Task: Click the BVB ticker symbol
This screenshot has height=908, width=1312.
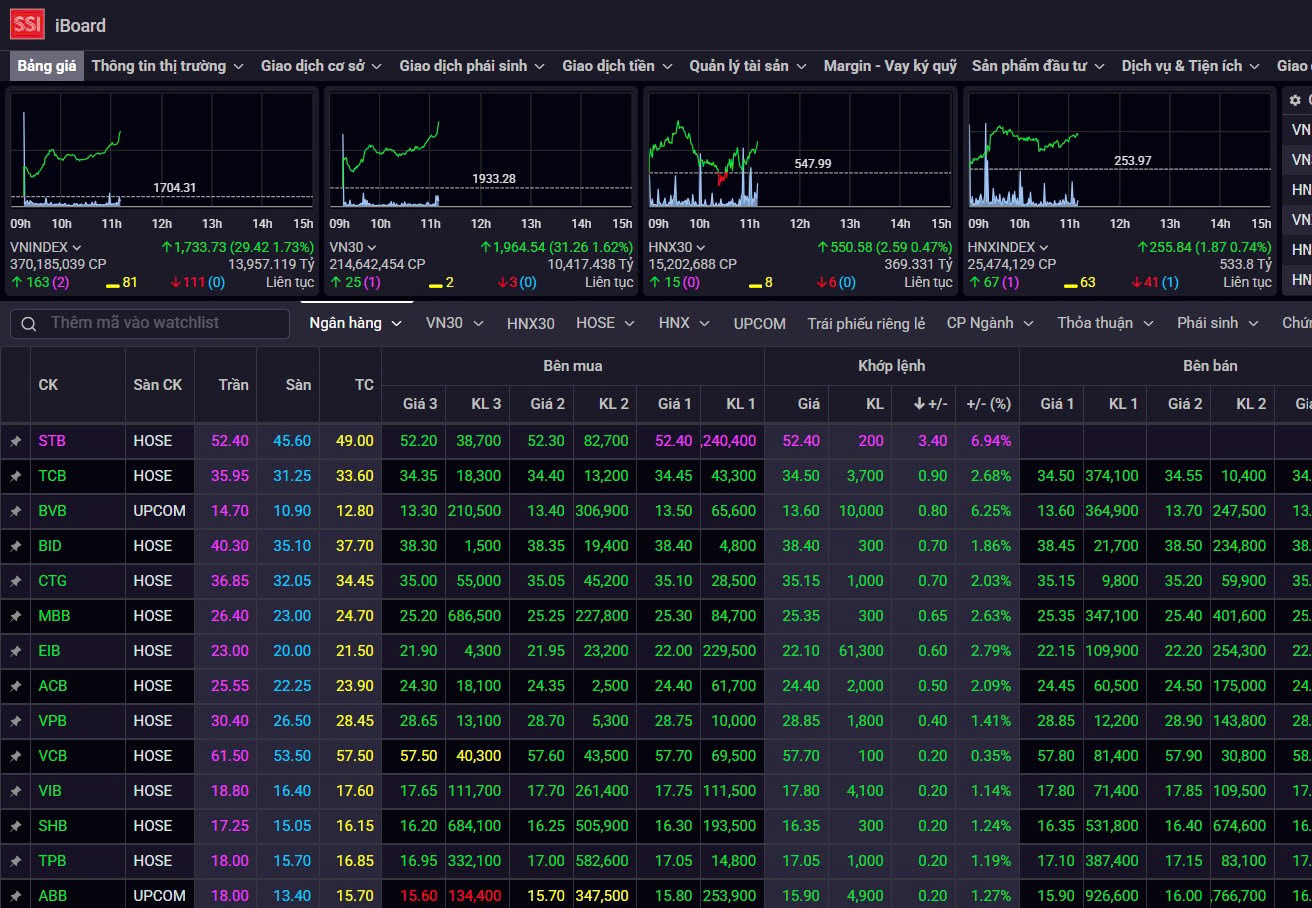Action: pyautogui.click(x=53, y=511)
